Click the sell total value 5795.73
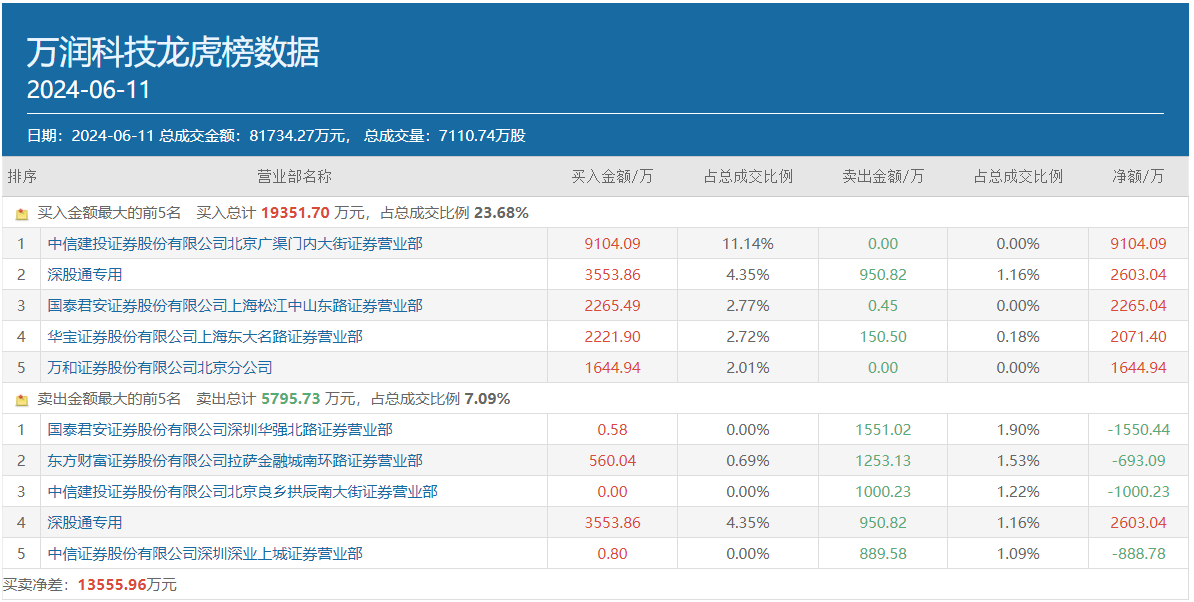The image size is (1194, 602). pyautogui.click(x=291, y=399)
